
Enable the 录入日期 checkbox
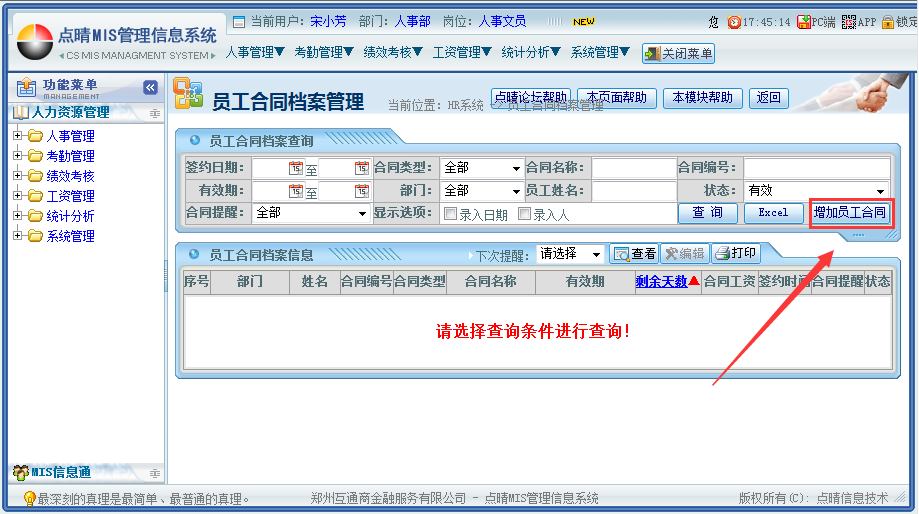pos(450,214)
